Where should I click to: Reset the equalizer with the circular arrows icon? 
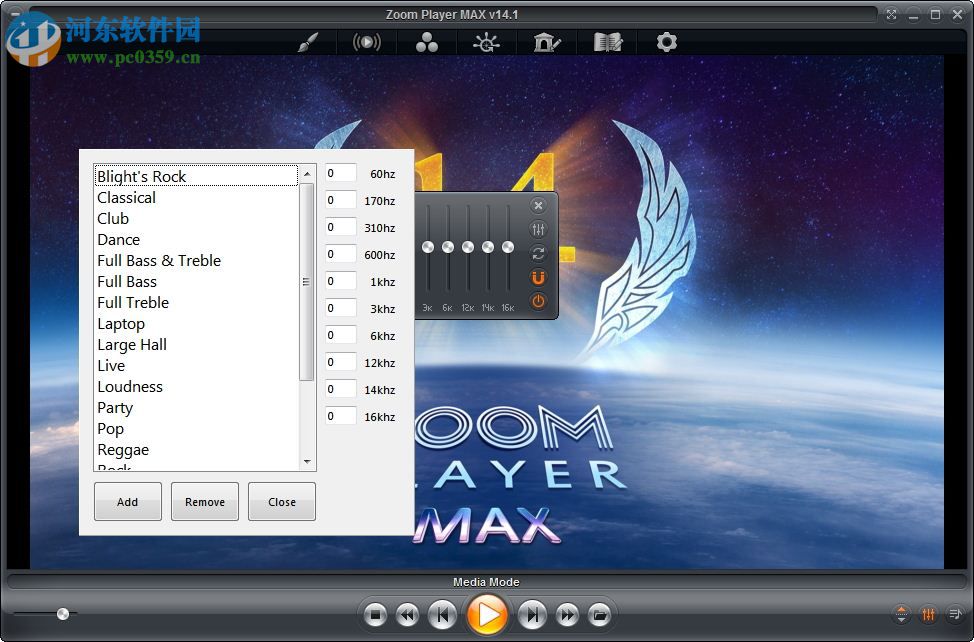tap(538, 253)
